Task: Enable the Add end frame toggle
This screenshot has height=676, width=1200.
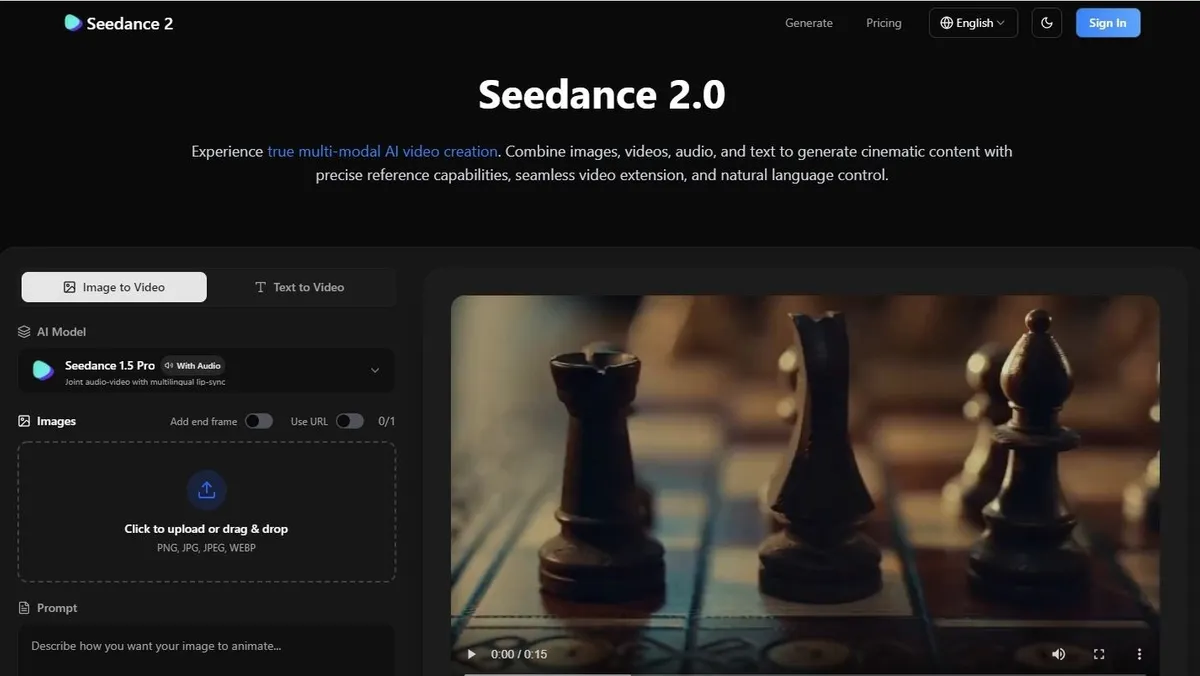Action: click(x=258, y=421)
